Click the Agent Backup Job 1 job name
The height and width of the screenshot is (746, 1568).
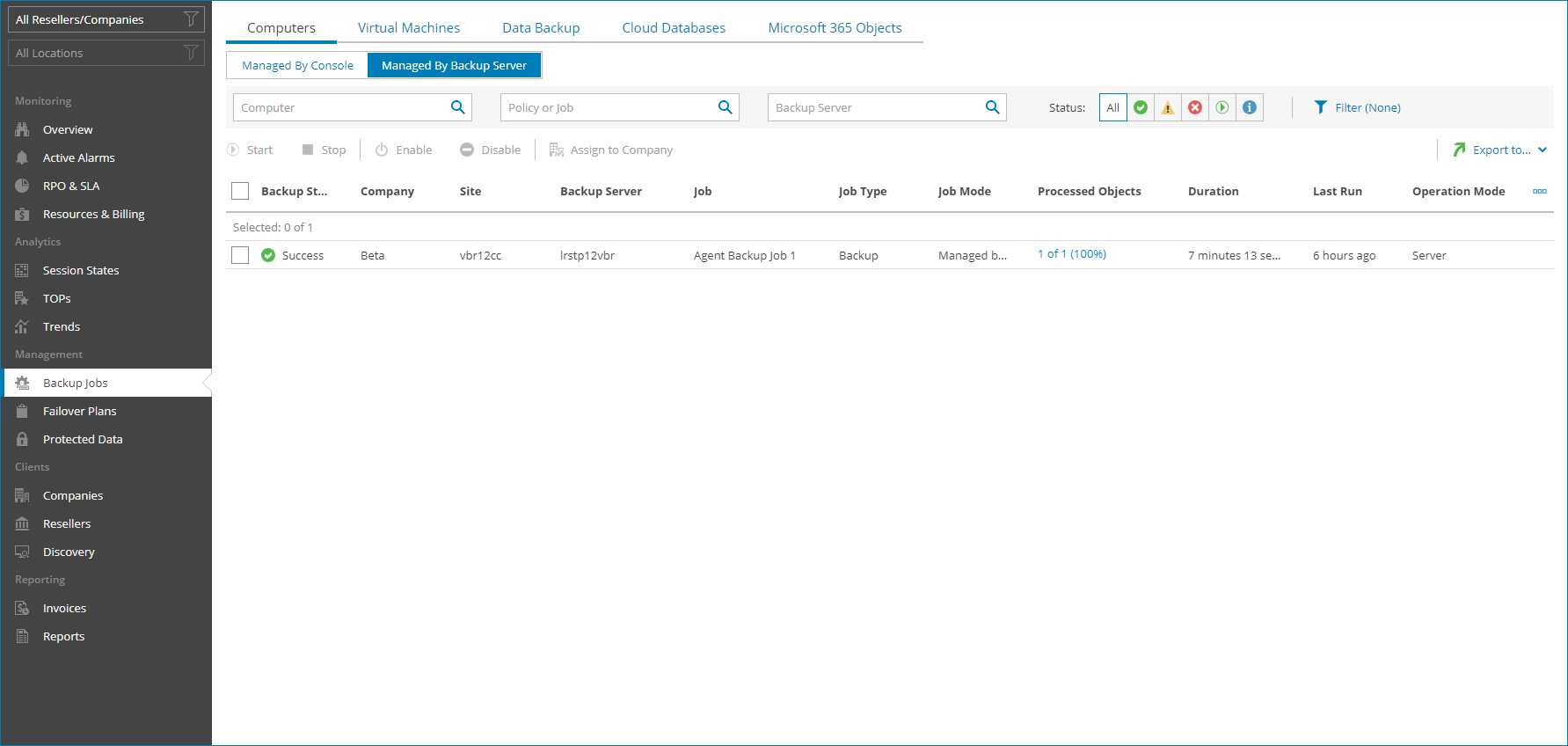point(745,255)
